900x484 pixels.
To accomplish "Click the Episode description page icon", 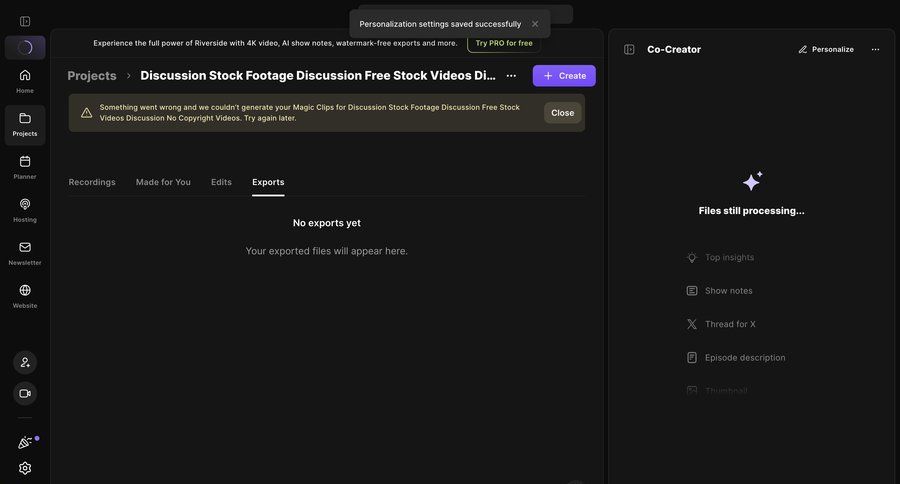I will (x=692, y=358).
